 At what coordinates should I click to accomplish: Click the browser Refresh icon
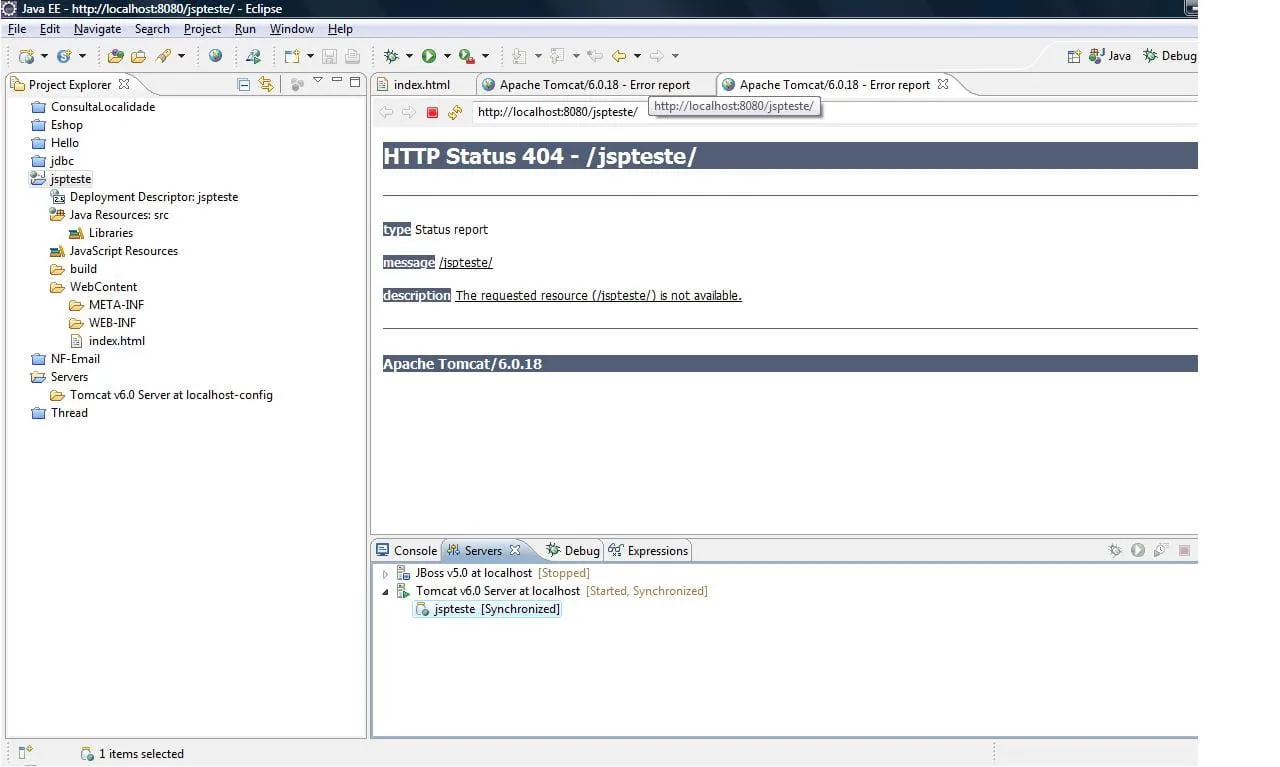(x=455, y=112)
